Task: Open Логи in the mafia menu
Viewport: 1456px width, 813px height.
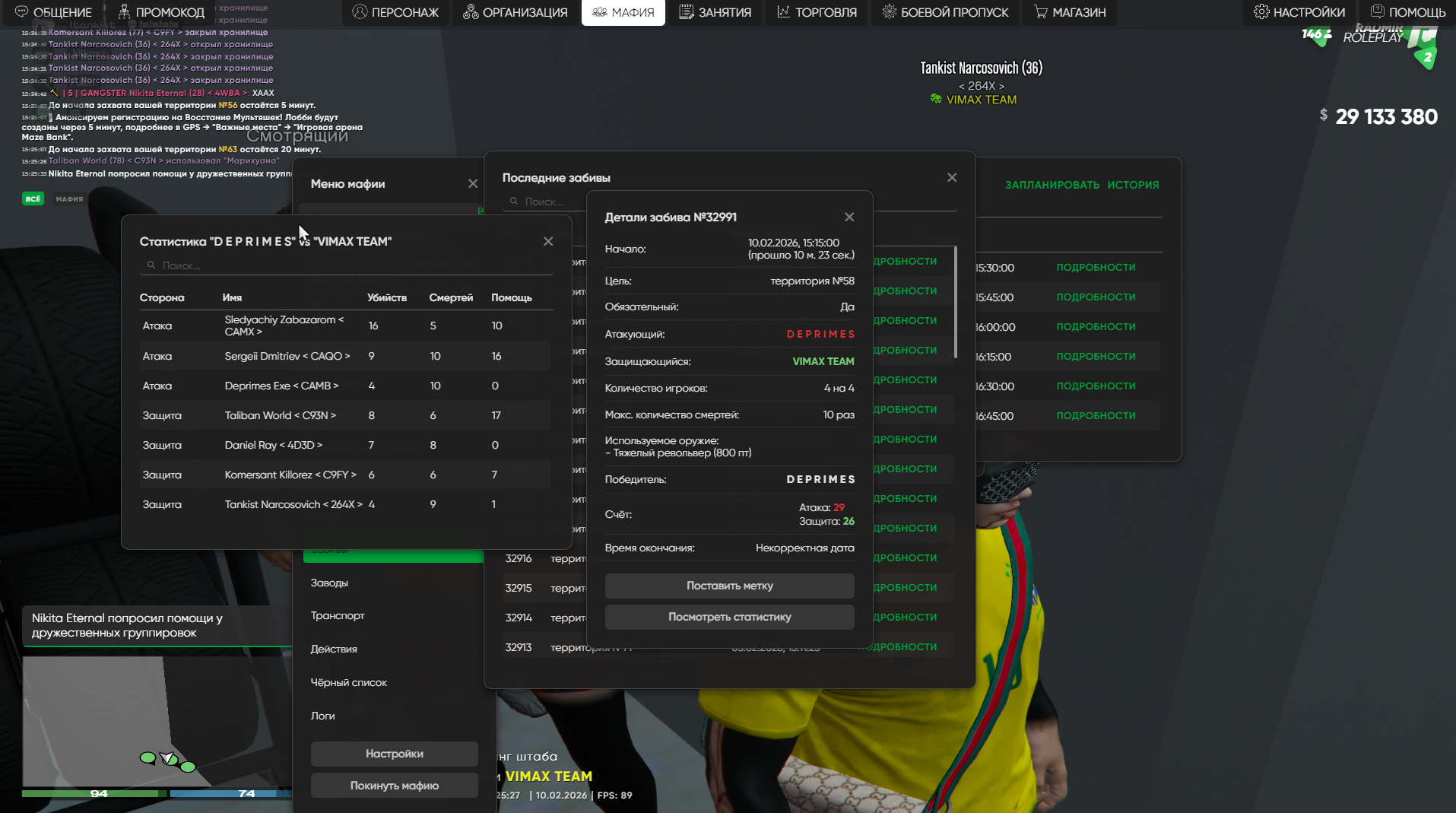Action: [322, 716]
